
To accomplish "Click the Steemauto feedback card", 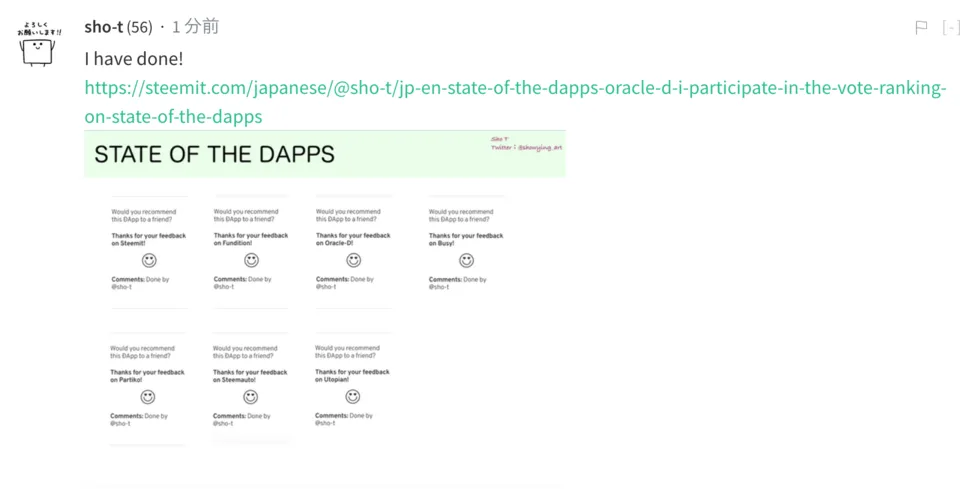I will [250, 389].
